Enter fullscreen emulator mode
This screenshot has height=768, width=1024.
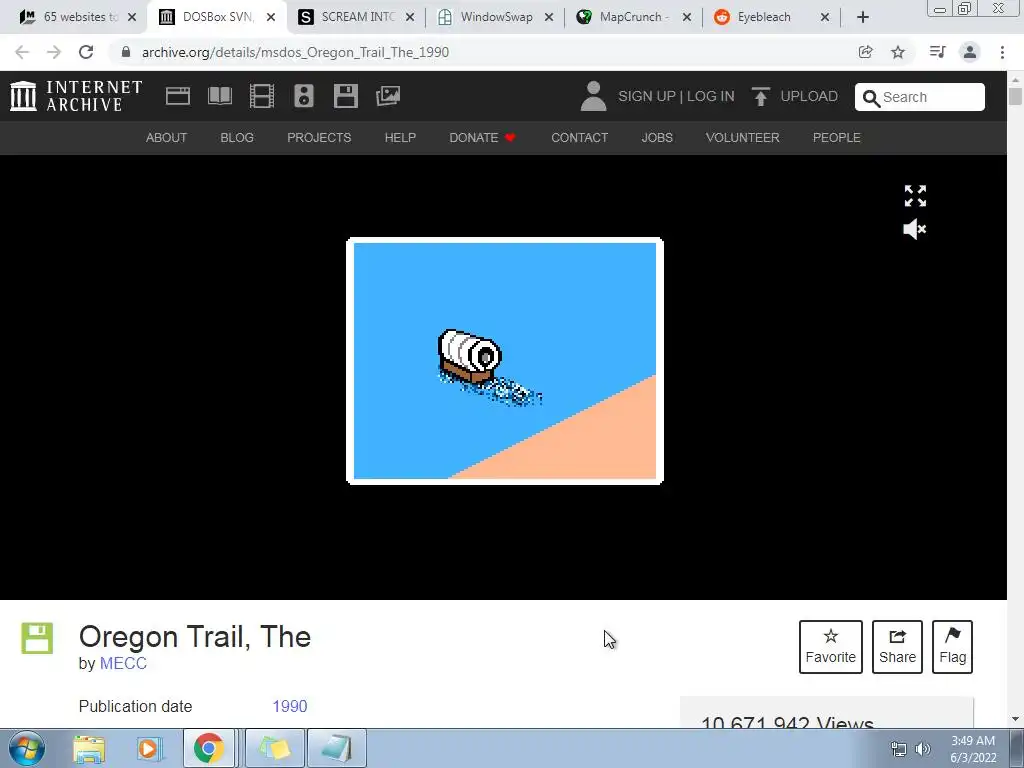tap(915, 195)
